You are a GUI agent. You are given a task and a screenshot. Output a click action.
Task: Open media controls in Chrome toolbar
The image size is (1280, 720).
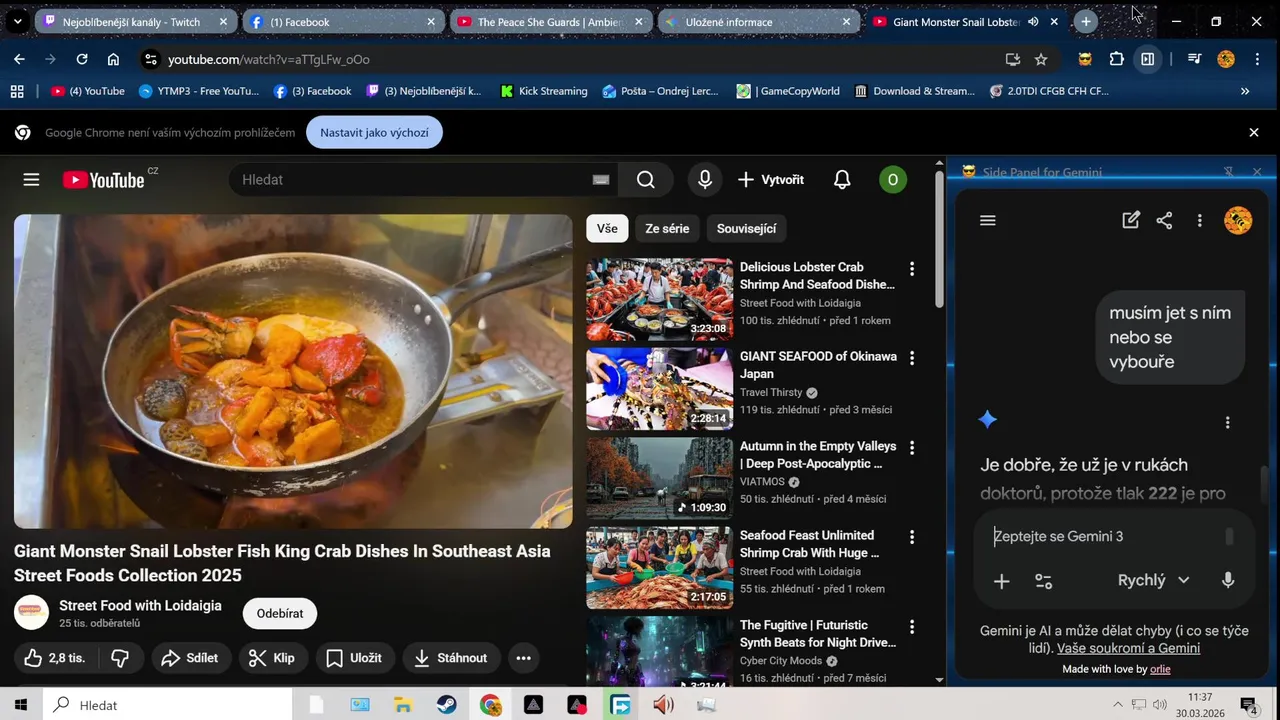[1194, 59]
